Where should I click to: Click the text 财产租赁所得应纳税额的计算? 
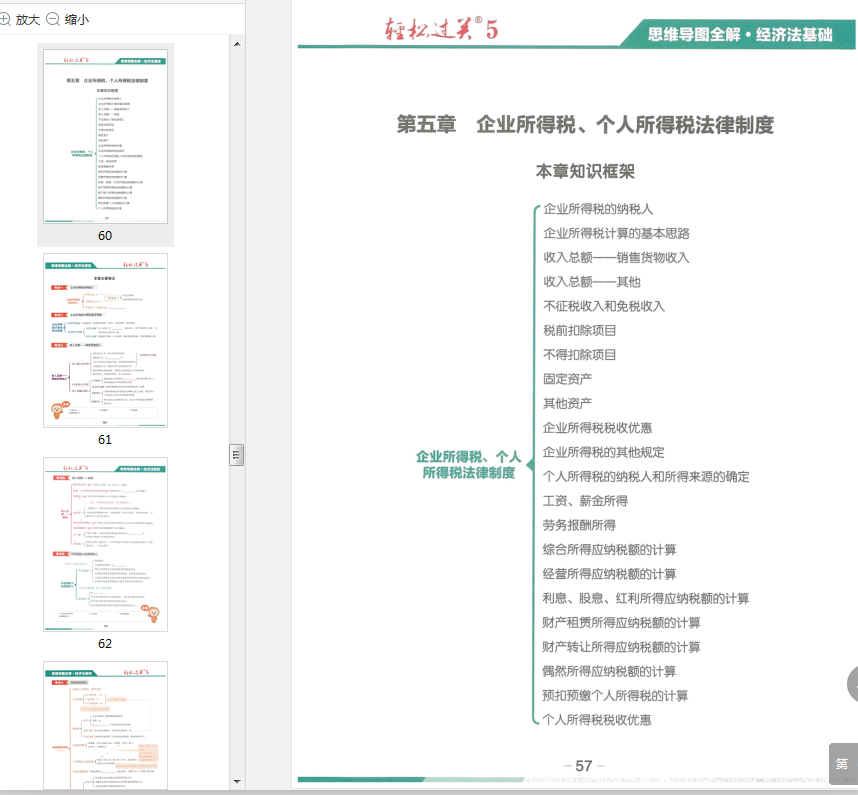pyautogui.click(x=622, y=623)
